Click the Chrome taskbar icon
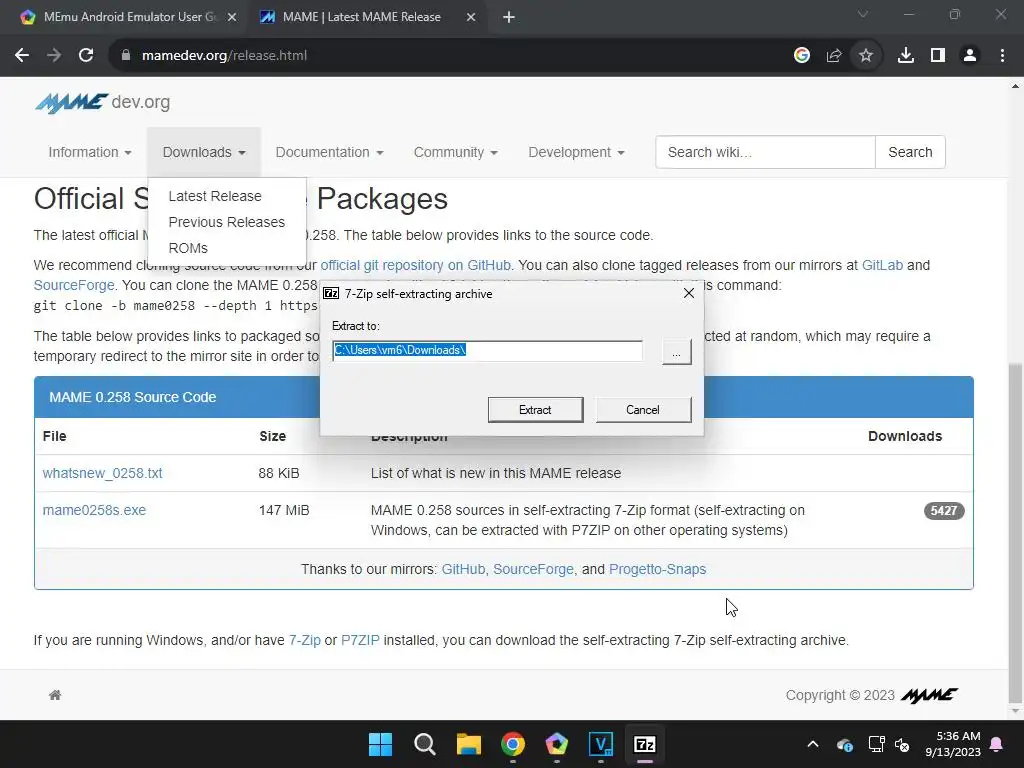 pos(513,744)
